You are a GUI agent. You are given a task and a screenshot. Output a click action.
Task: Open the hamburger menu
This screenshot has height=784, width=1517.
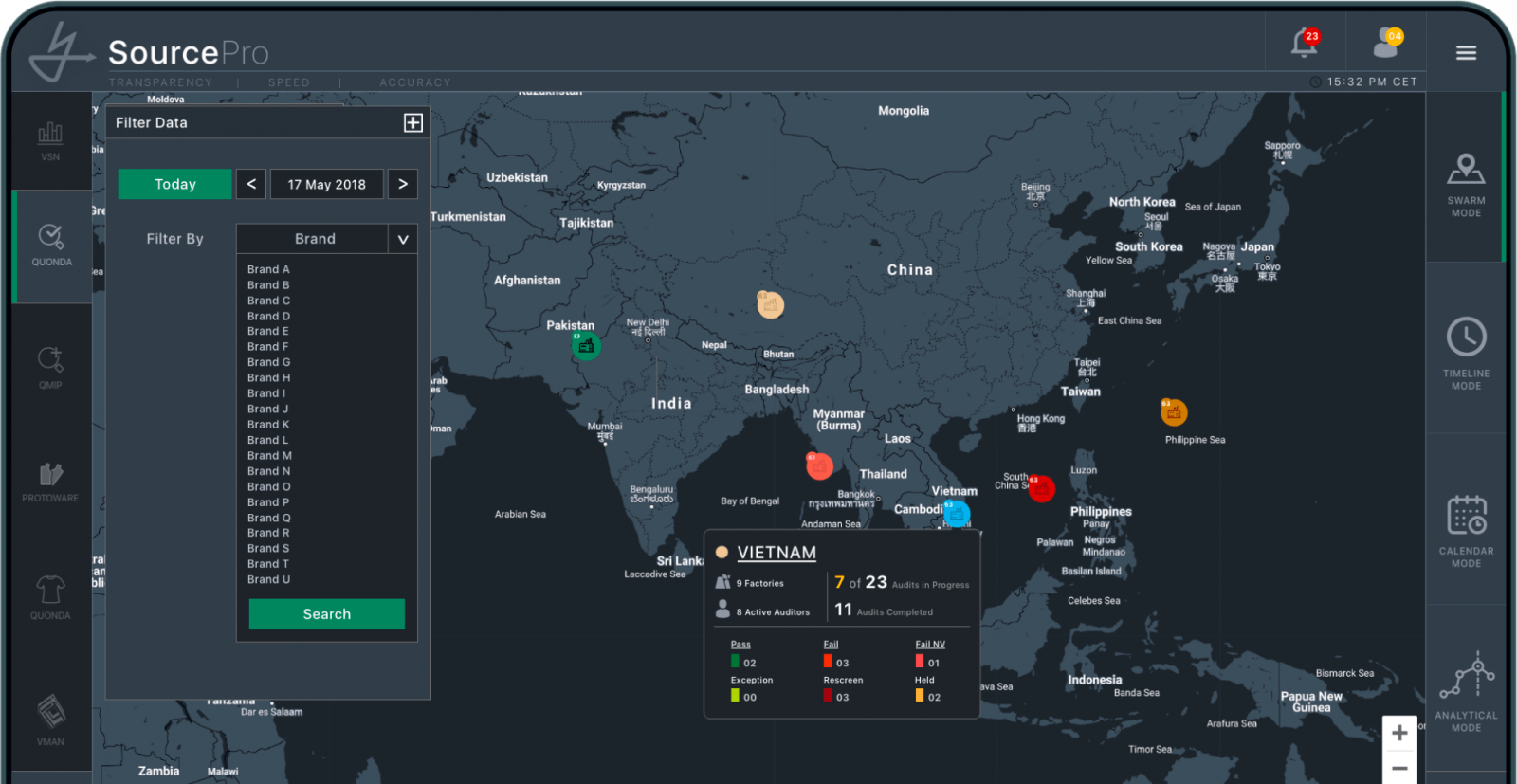[x=1466, y=53]
